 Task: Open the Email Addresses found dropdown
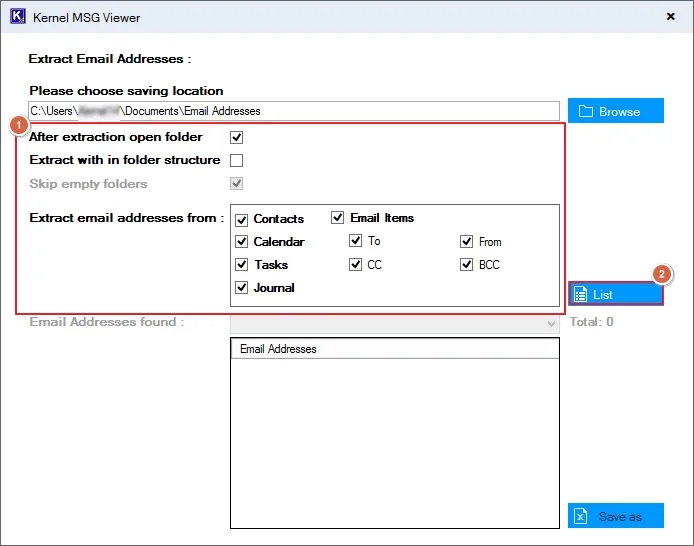tap(394, 323)
